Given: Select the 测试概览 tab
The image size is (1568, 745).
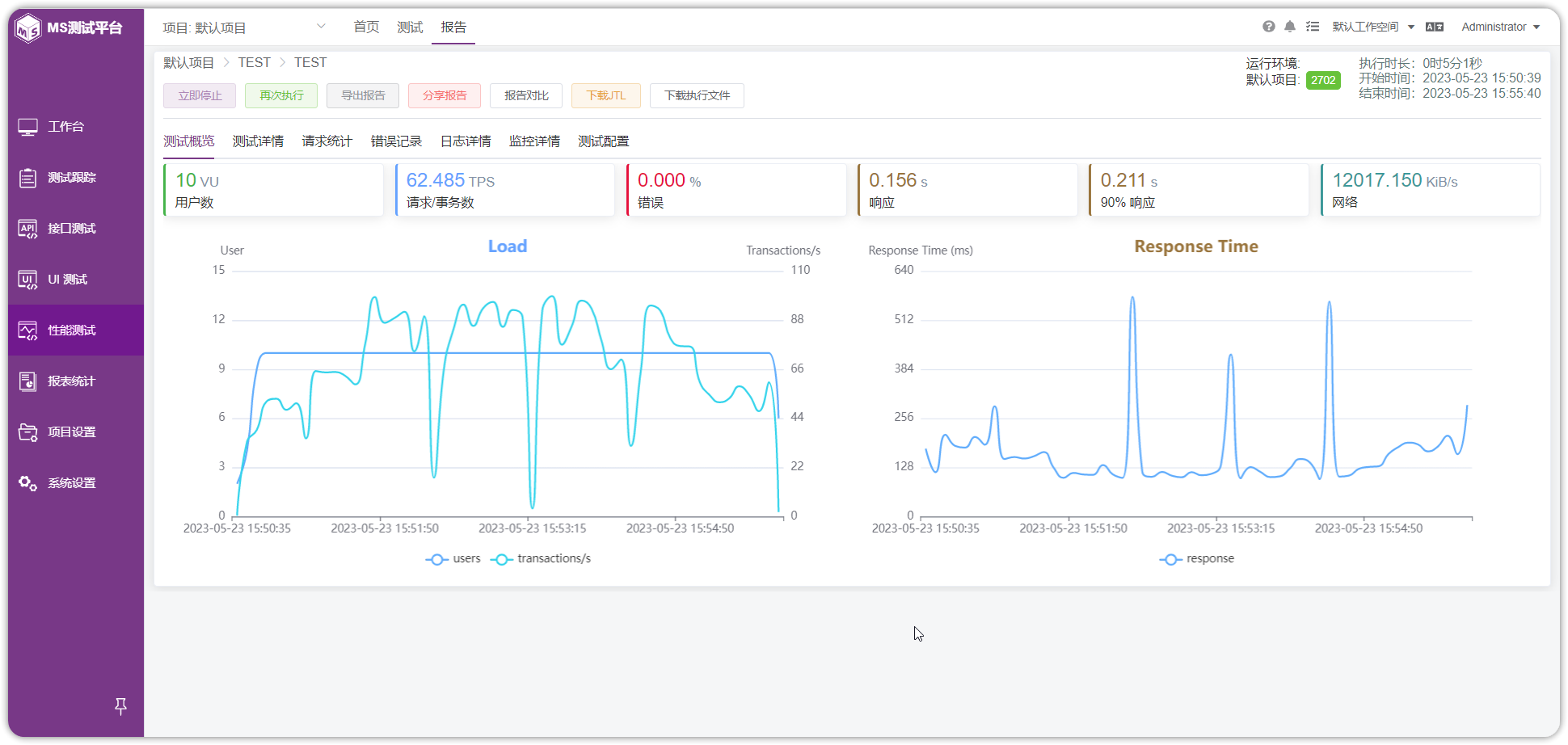Looking at the screenshot, I should [189, 141].
